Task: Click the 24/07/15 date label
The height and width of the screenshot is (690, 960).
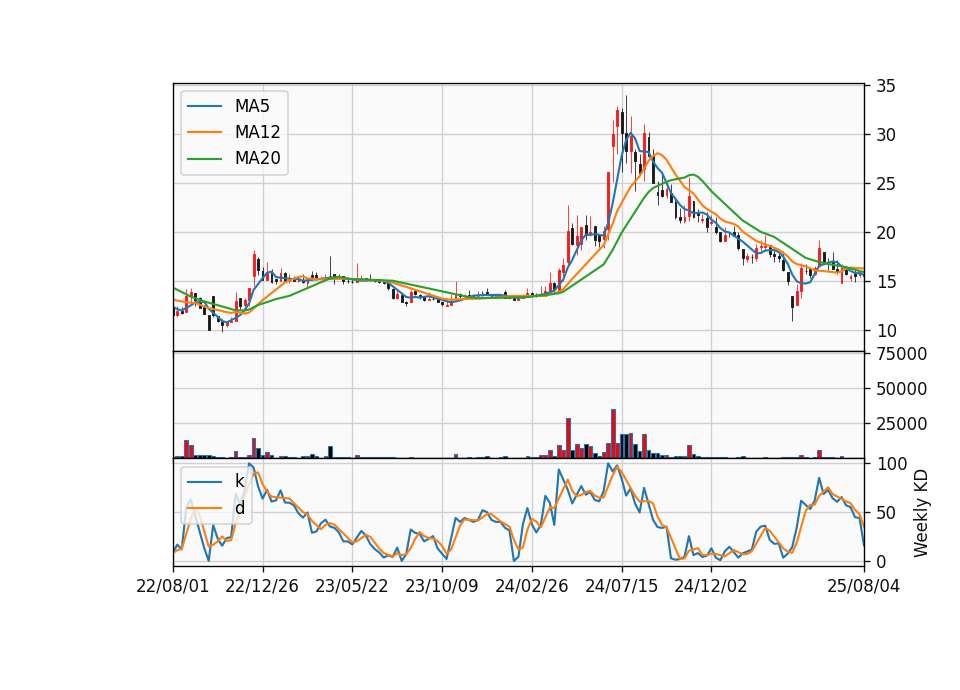Action: [621, 586]
